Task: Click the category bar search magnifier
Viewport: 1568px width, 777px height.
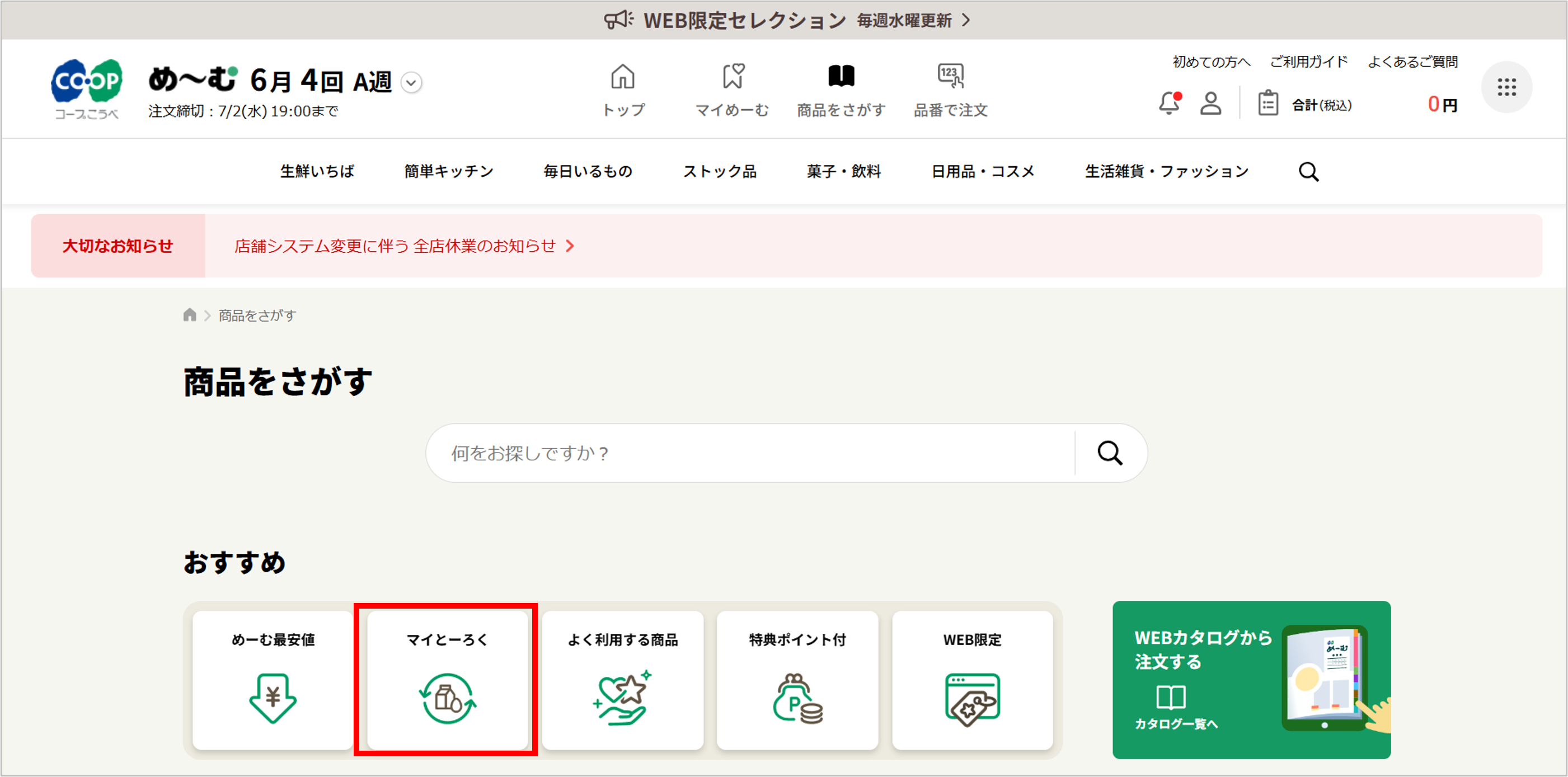Action: pos(1309,172)
